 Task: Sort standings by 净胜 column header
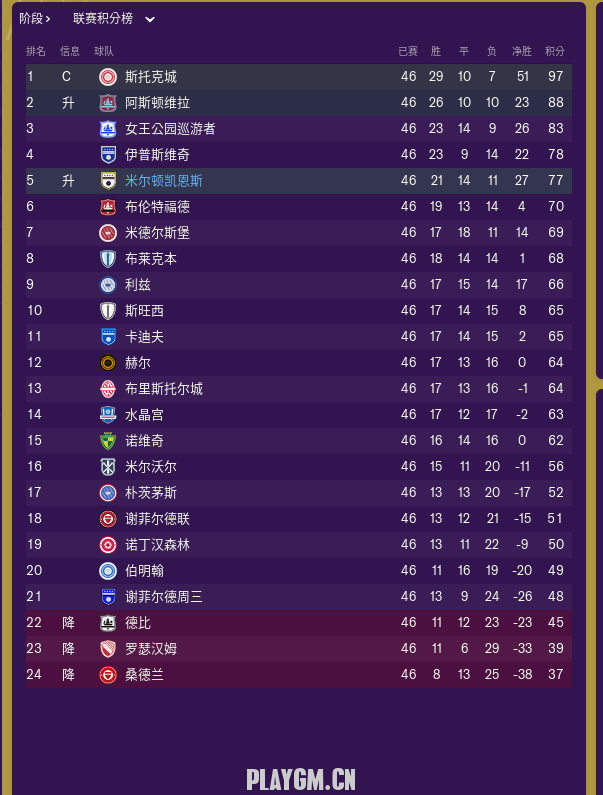(x=522, y=51)
